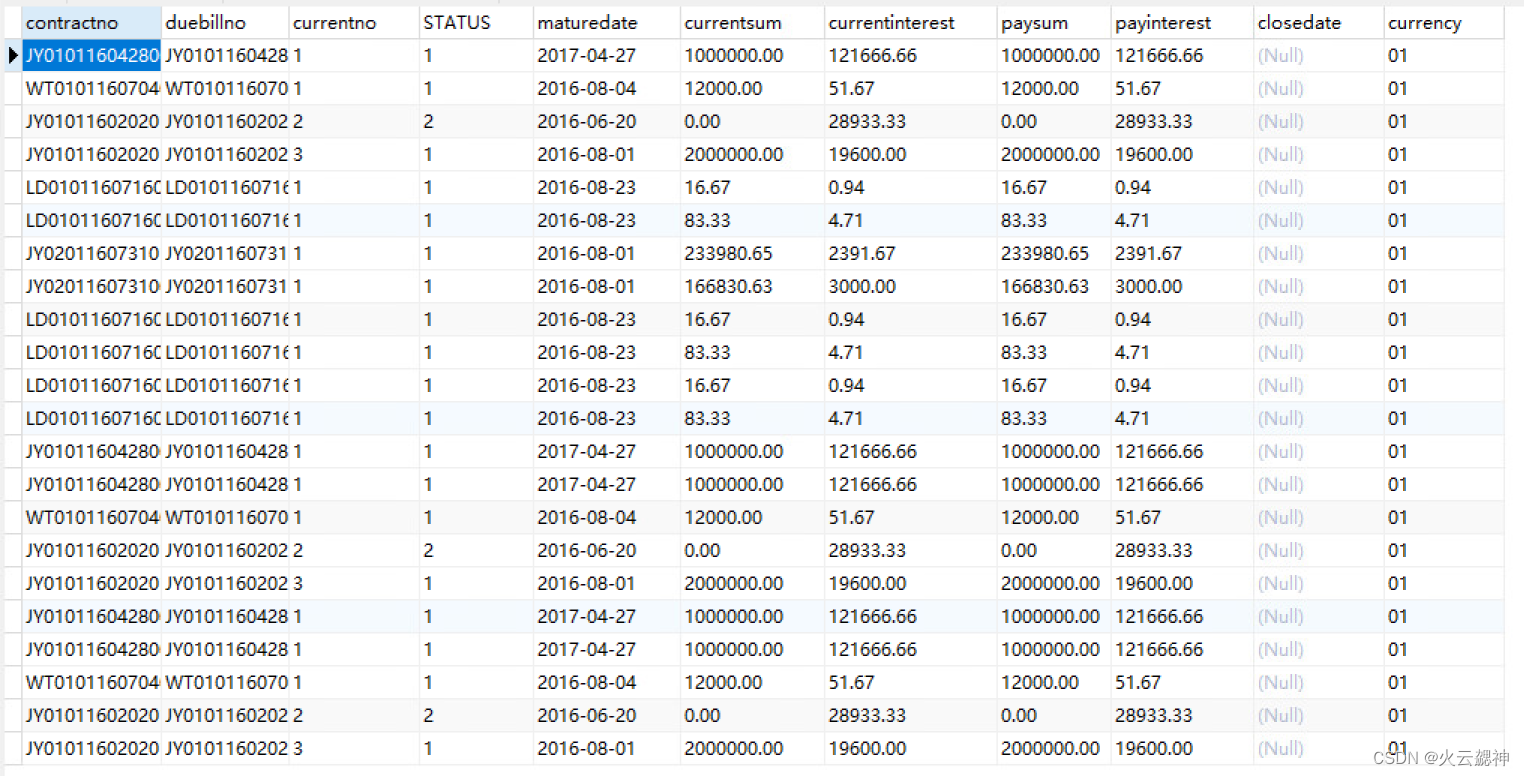The height and width of the screenshot is (776, 1524).
Task: Select currentinterest cell 3000.00
Action: click(911, 287)
